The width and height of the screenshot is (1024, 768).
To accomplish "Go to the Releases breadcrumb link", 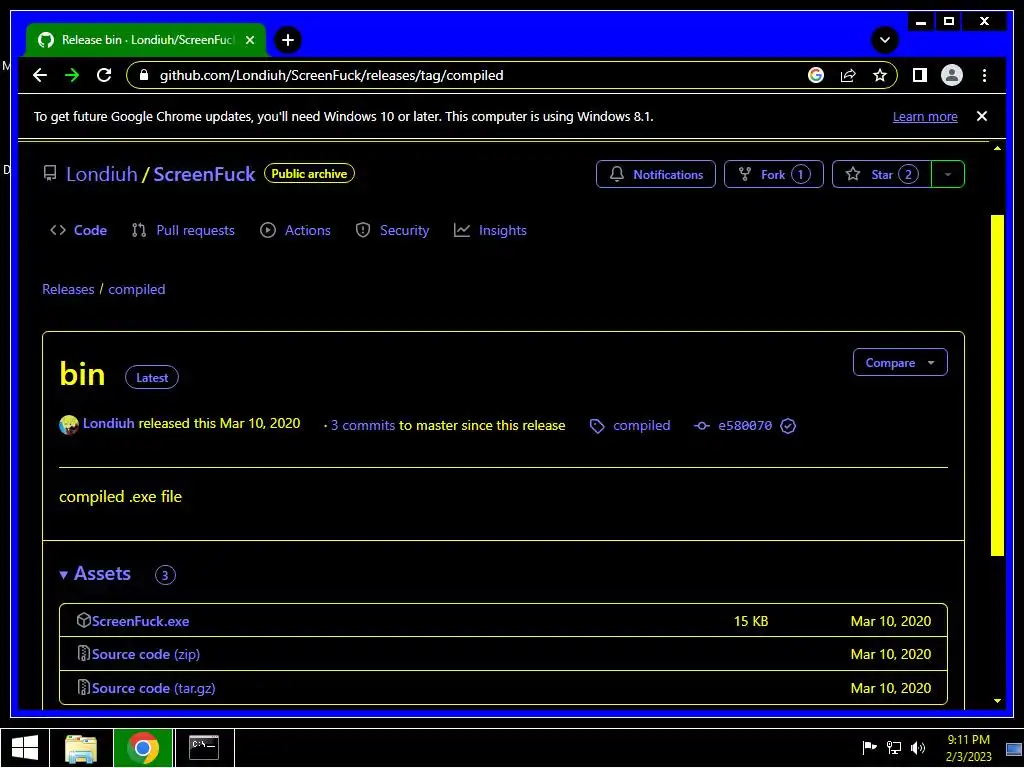I will 68,289.
